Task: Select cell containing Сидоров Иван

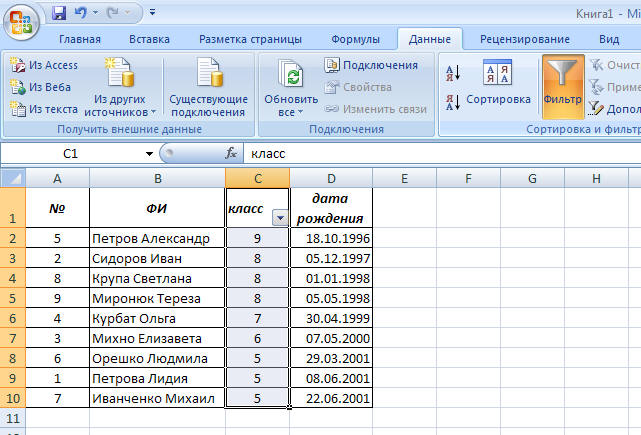Action: click(157, 258)
